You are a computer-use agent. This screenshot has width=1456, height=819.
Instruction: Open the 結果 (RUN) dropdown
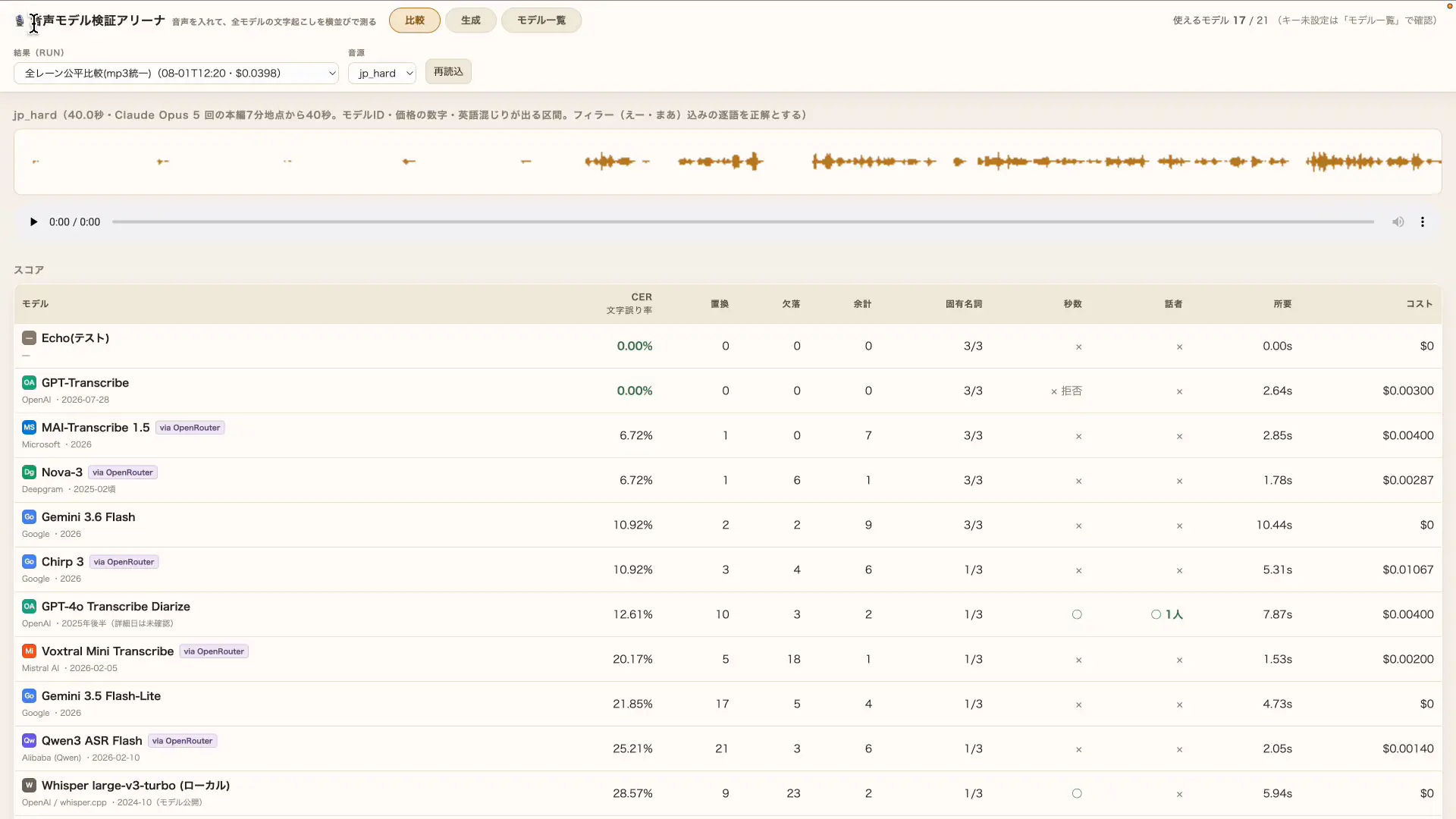176,74
